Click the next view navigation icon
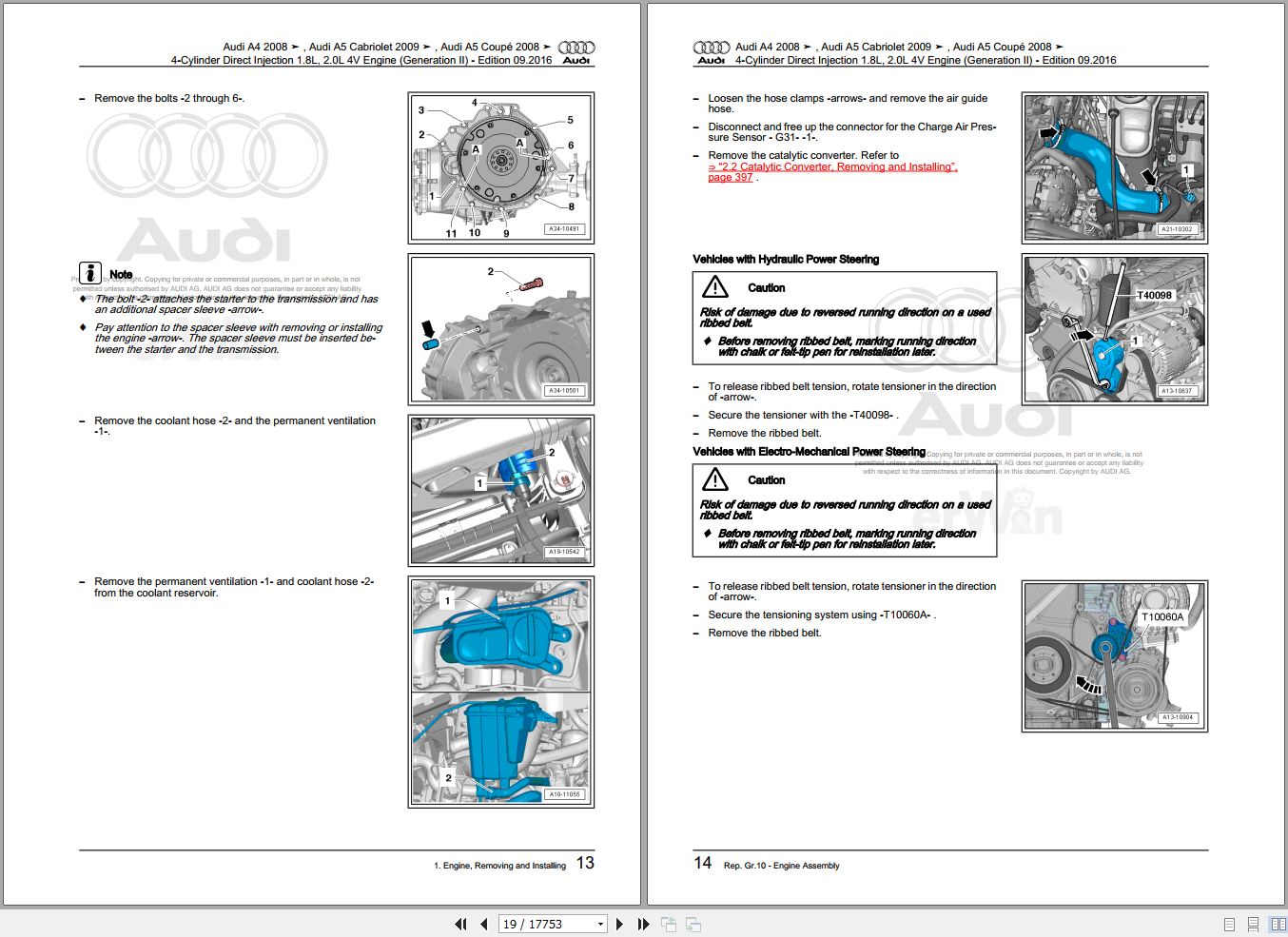The height and width of the screenshot is (937, 1288). pos(693,924)
